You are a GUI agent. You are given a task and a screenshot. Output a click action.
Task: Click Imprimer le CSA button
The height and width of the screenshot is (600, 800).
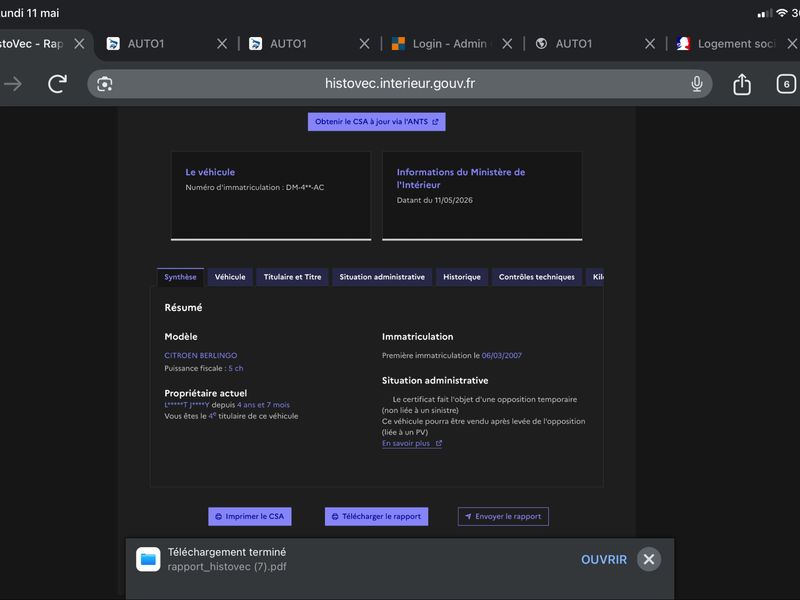249,516
